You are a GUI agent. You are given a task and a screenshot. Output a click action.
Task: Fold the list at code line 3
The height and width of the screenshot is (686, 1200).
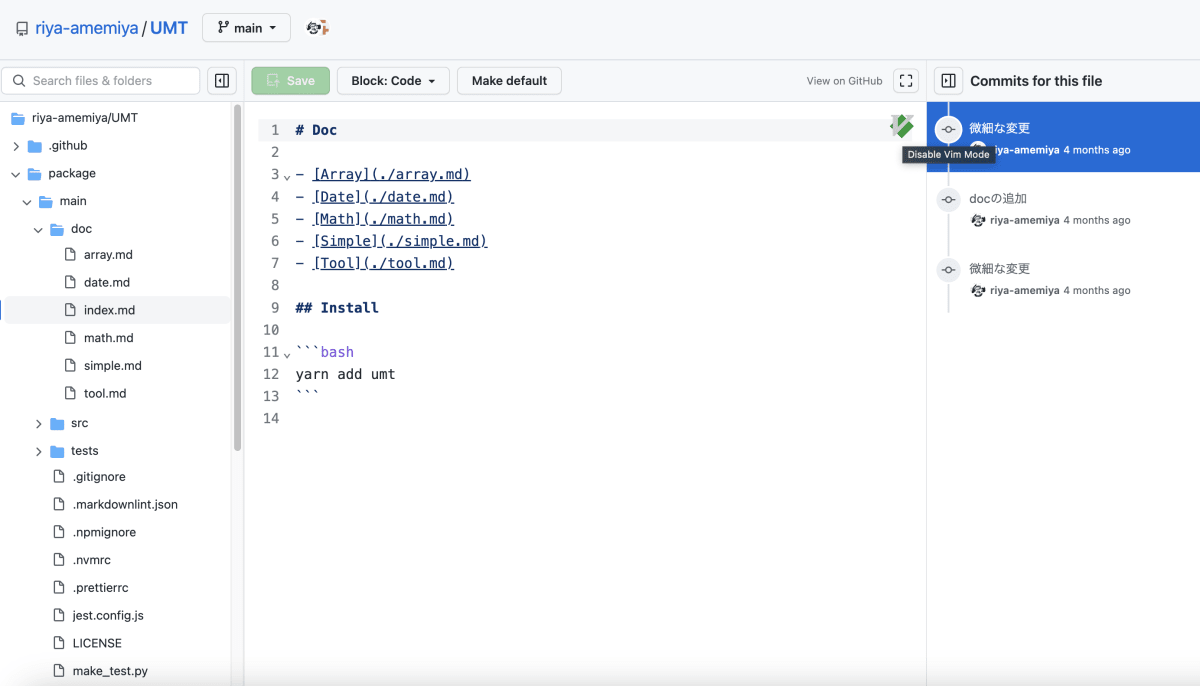(x=287, y=177)
